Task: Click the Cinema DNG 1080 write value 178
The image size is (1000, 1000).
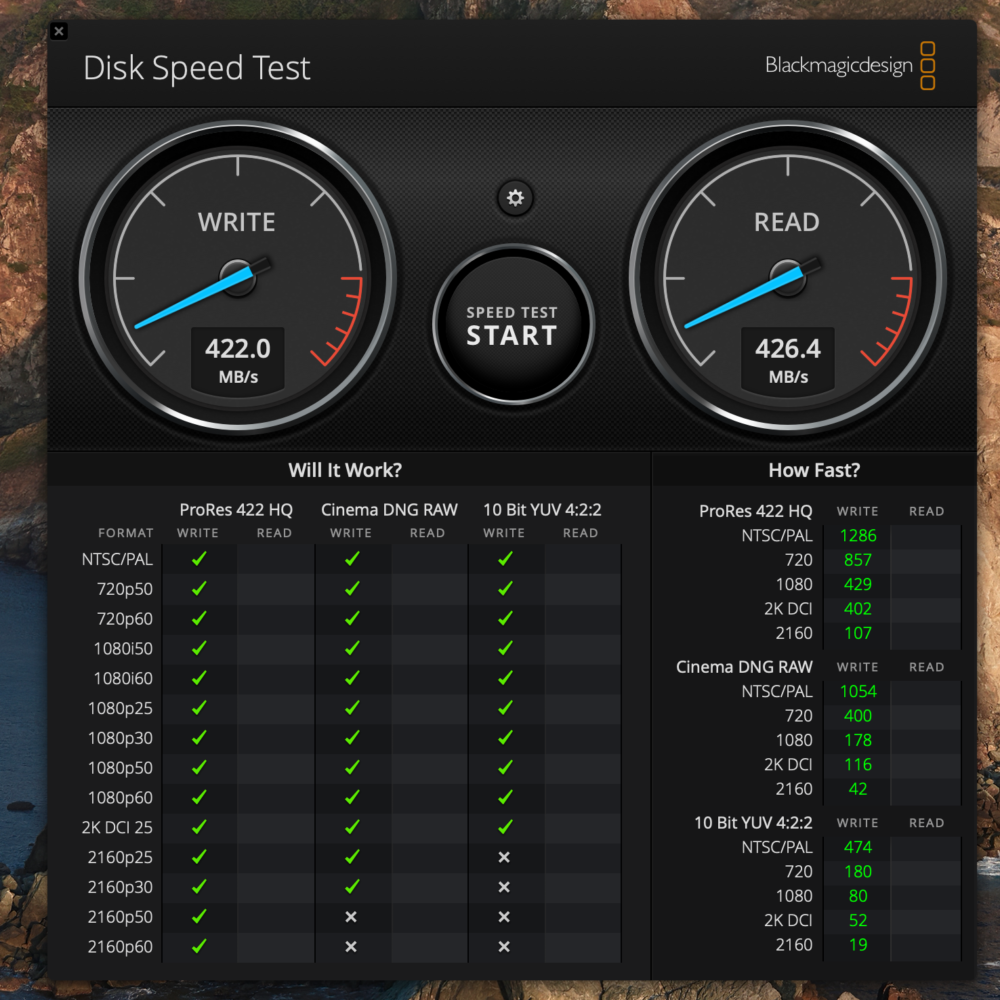Action: (858, 740)
